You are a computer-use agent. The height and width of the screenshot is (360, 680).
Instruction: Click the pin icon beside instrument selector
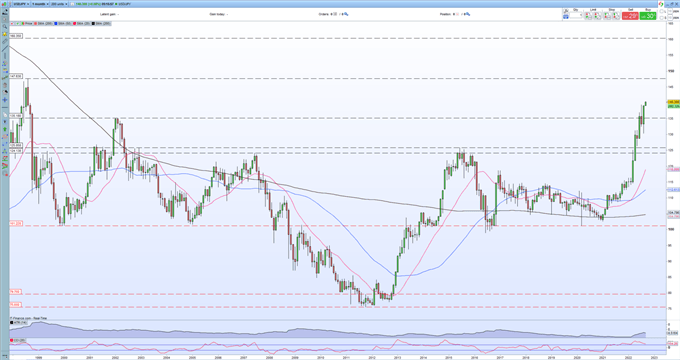(x=9, y=4)
